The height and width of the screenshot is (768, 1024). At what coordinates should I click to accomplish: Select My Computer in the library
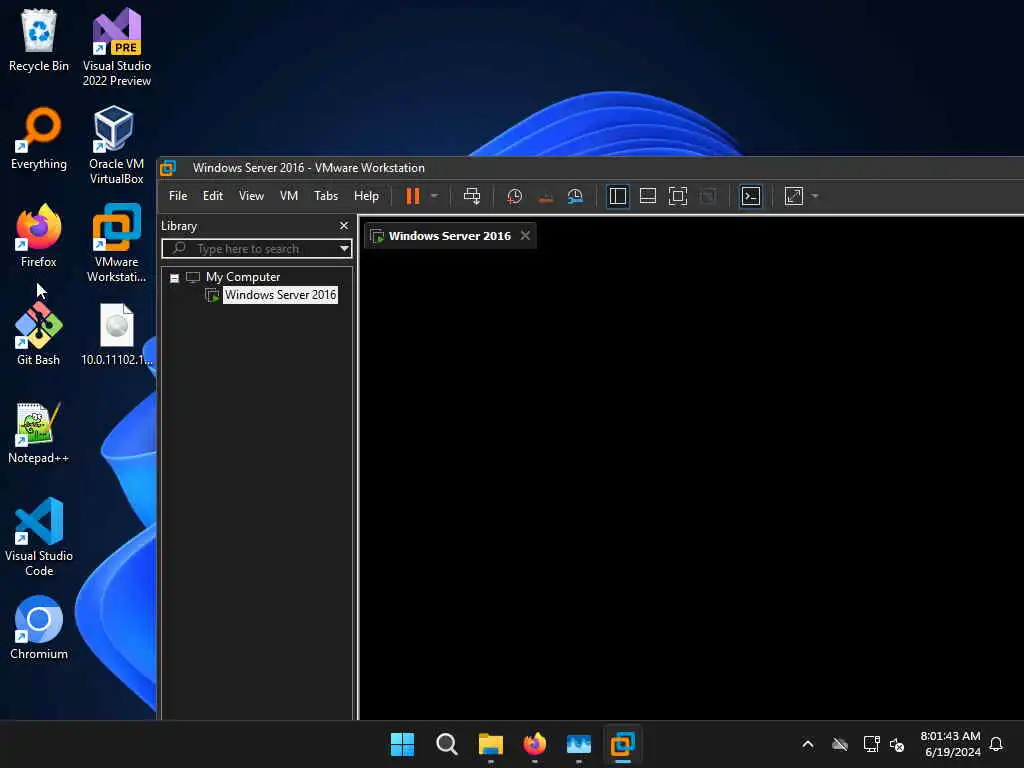(x=243, y=277)
